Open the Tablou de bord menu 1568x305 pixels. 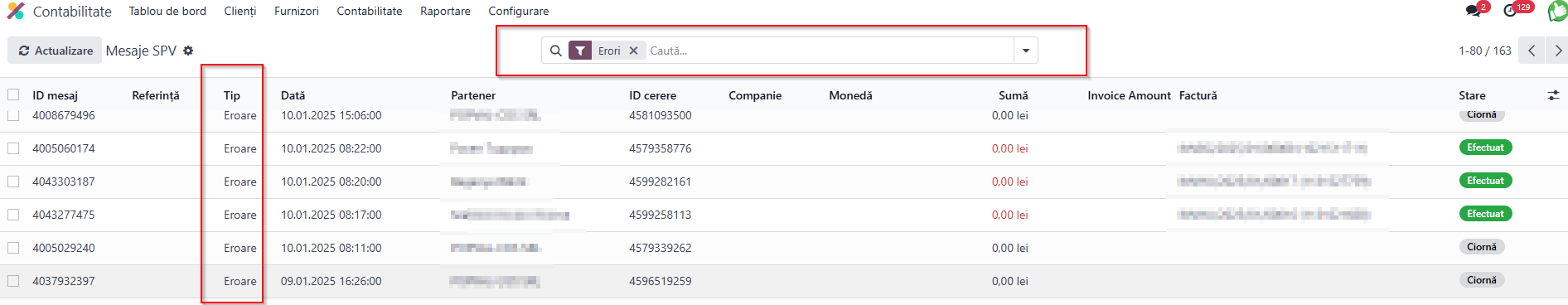(167, 11)
